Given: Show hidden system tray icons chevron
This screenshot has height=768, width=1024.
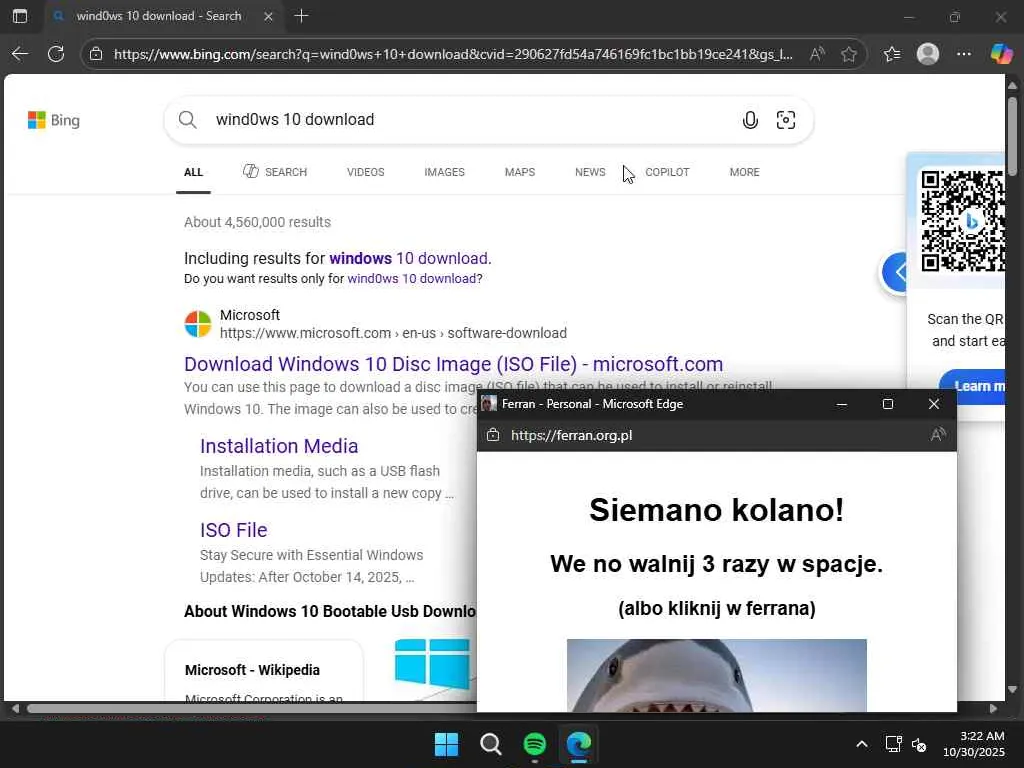Looking at the screenshot, I should click(x=861, y=744).
